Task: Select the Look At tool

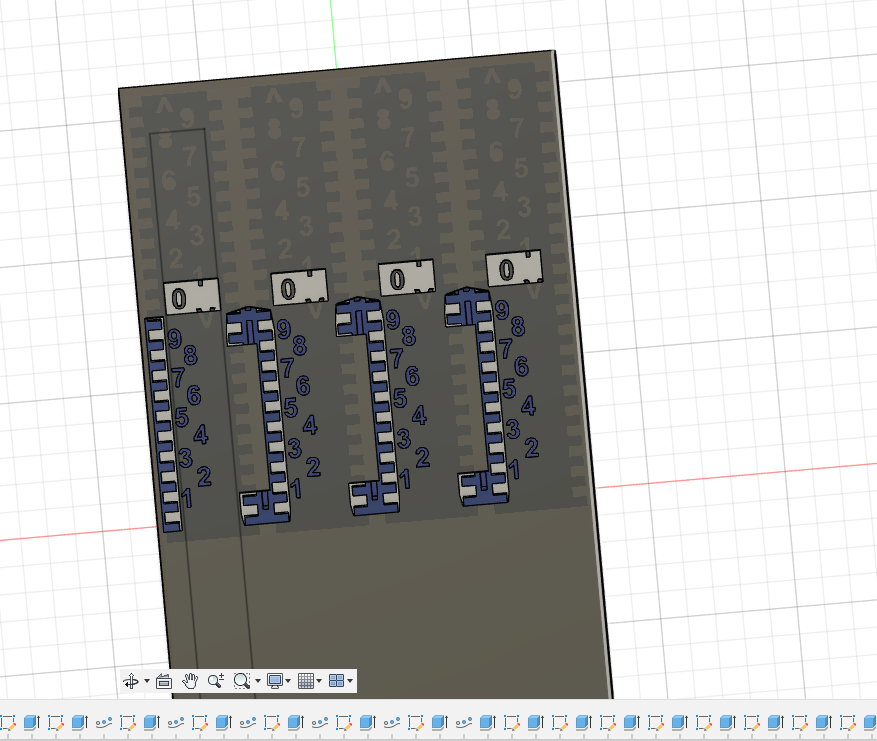Action: [164, 680]
